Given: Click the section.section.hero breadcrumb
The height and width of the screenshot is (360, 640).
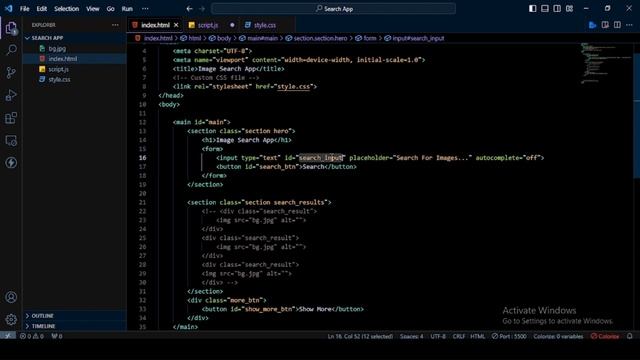Looking at the screenshot, I should coord(316,38).
